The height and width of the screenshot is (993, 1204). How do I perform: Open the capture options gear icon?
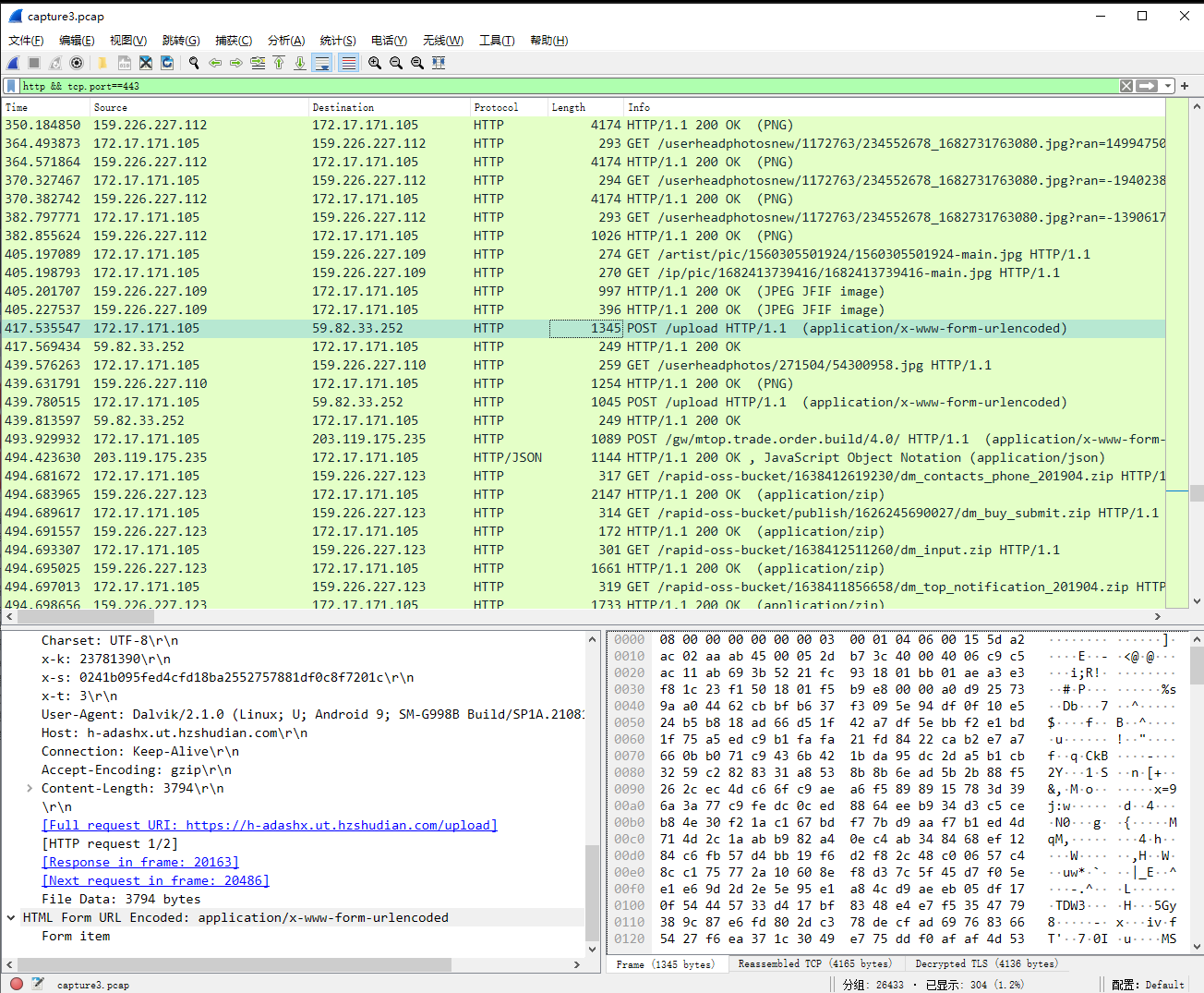tap(77, 63)
